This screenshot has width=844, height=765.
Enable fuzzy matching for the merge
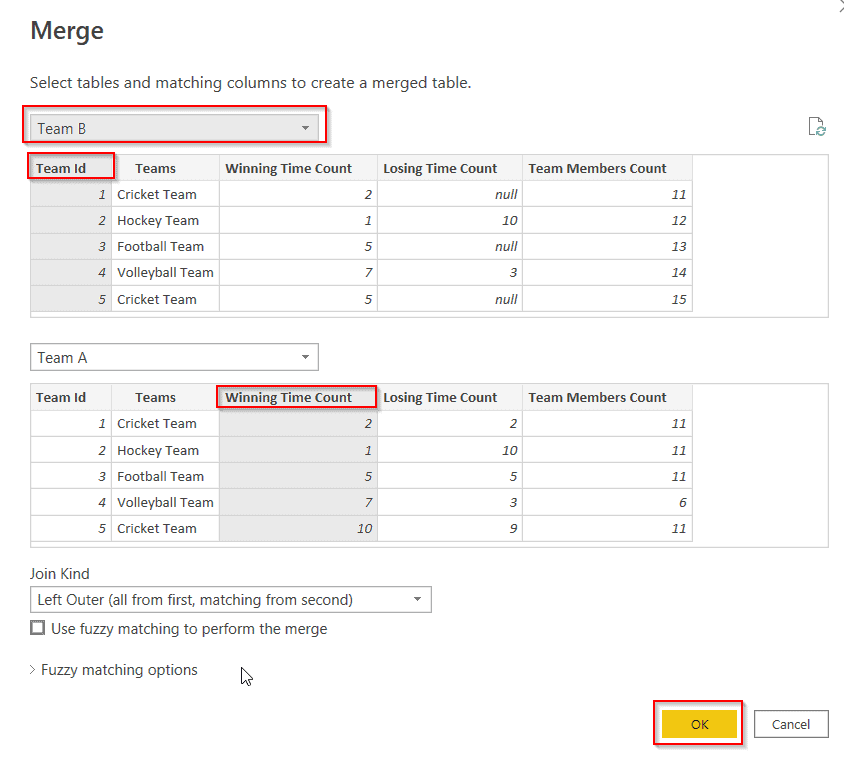tap(37, 628)
